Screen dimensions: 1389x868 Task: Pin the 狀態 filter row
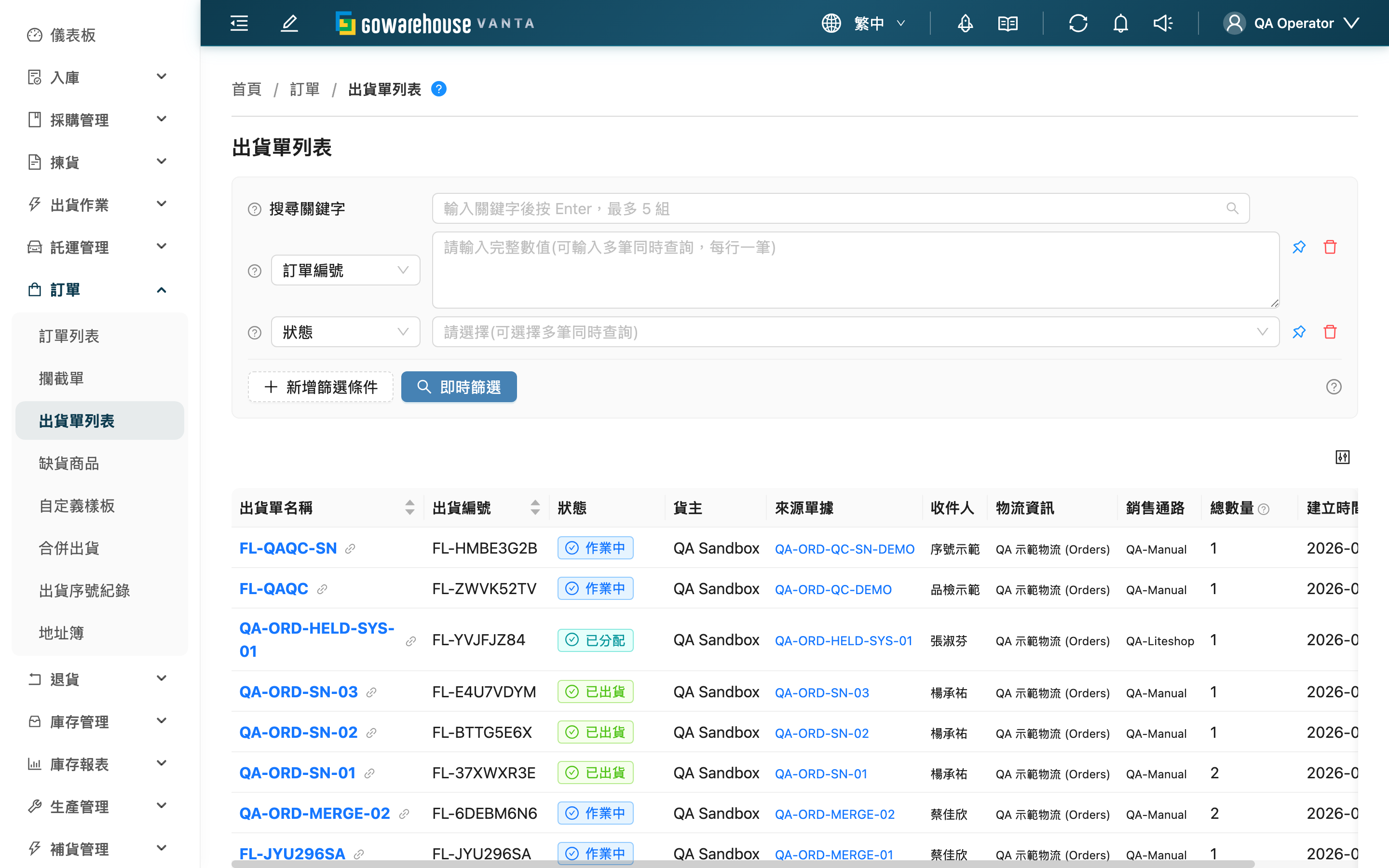pos(1299,332)
